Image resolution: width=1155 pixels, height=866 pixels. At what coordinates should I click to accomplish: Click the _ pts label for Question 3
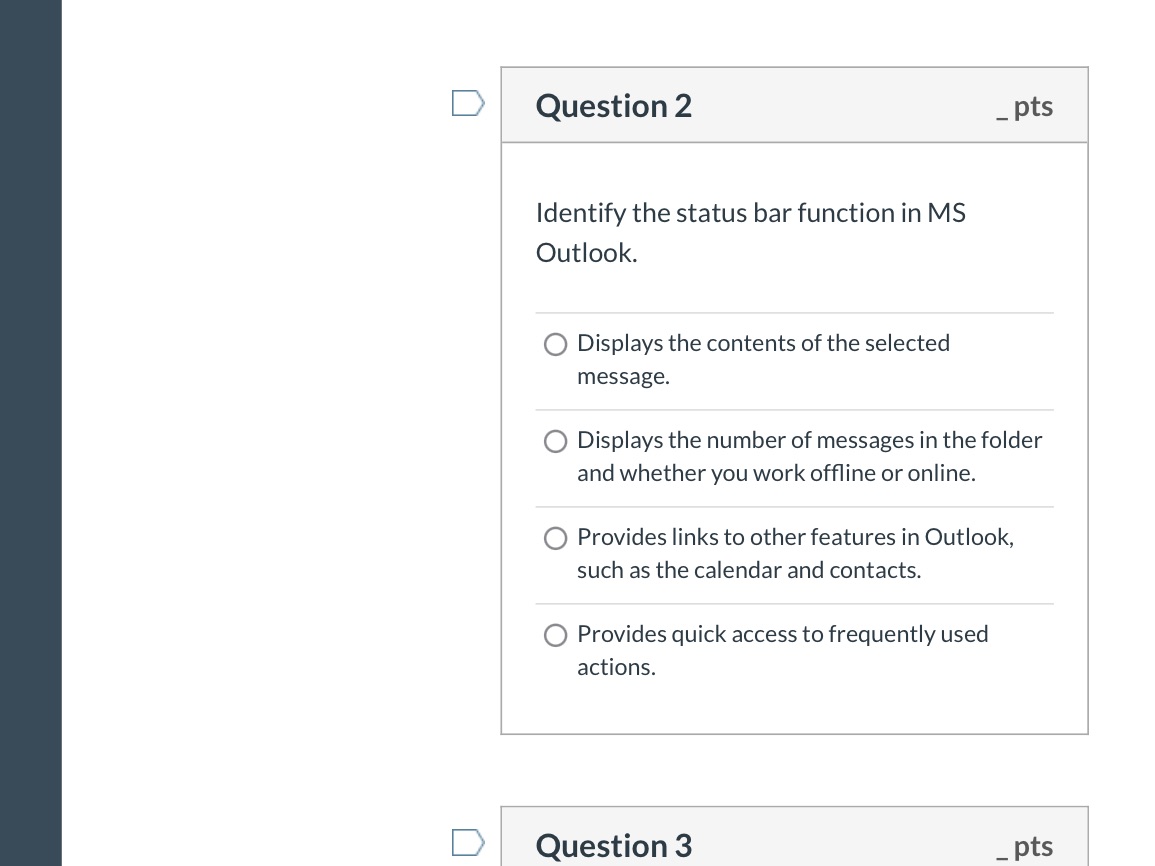[1024, 845]
